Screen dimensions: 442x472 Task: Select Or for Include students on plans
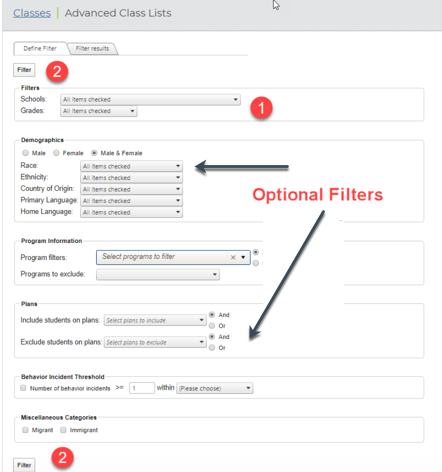click(212, 326)
